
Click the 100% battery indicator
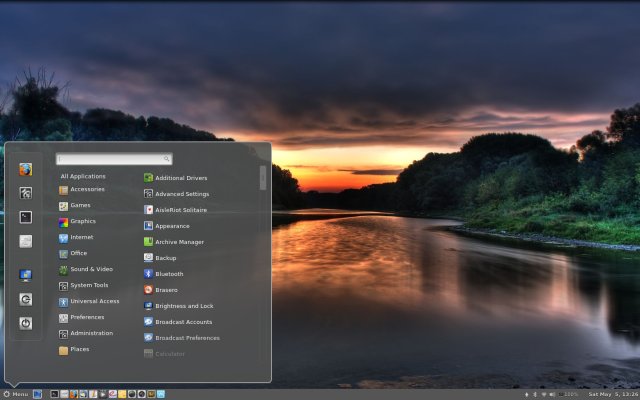pos(569,394)
